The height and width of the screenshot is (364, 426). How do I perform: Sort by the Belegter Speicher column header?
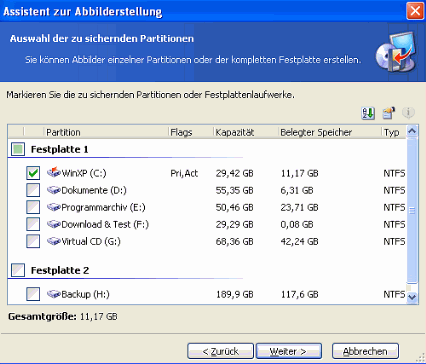click(329, 132)
